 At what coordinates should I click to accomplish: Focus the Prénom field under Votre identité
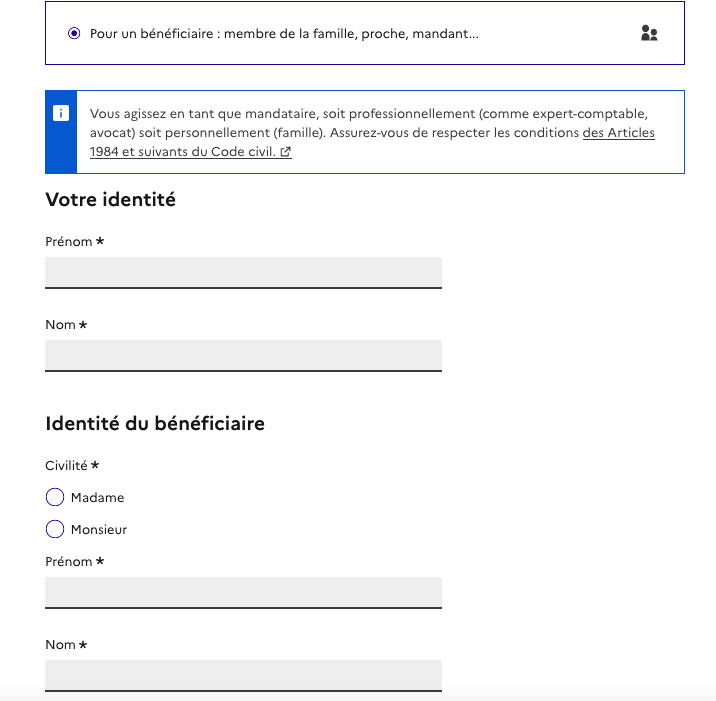[243, 272]
